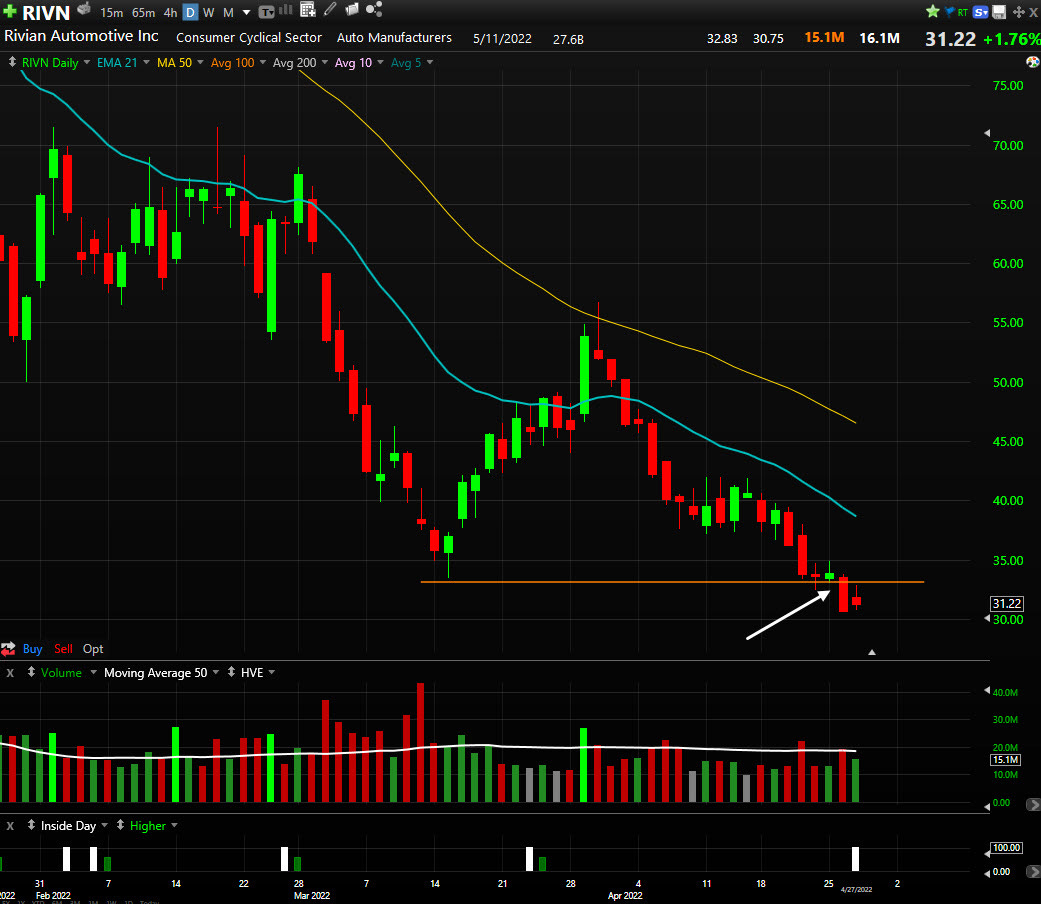Click resize arrows beside RIVN Daily
Image resolution: width=1041 pixels, height=904 pixels.
(12, 62)
